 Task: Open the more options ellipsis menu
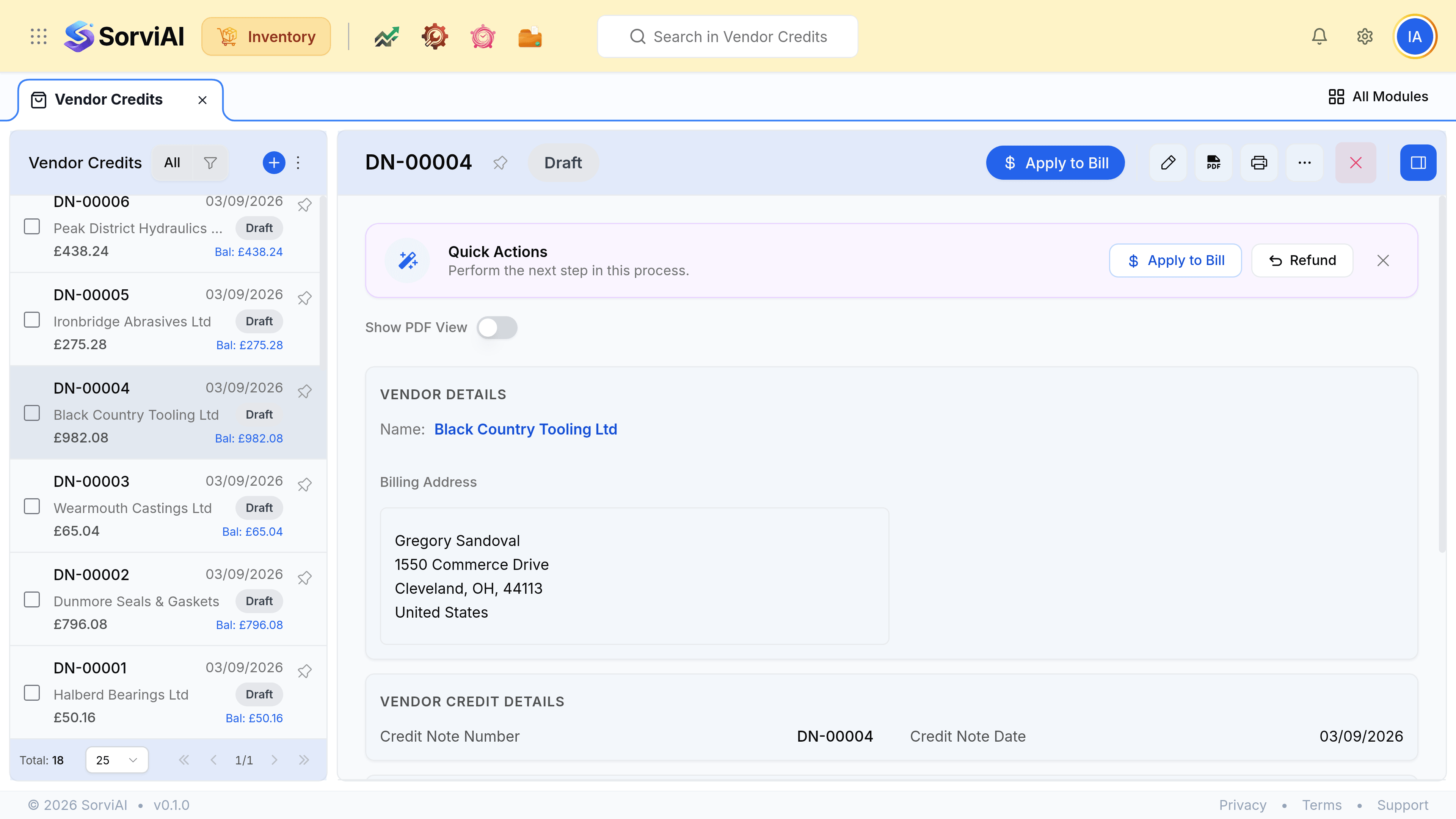pos(1304,163)
